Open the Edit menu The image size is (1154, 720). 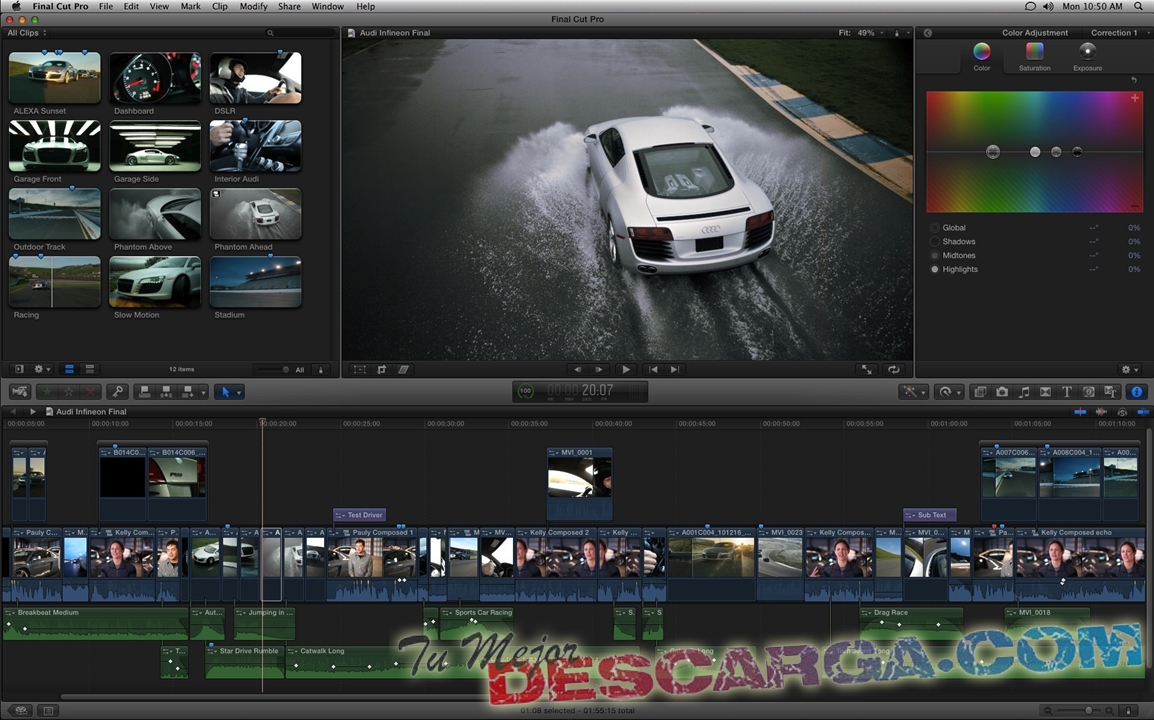(131, 6)
